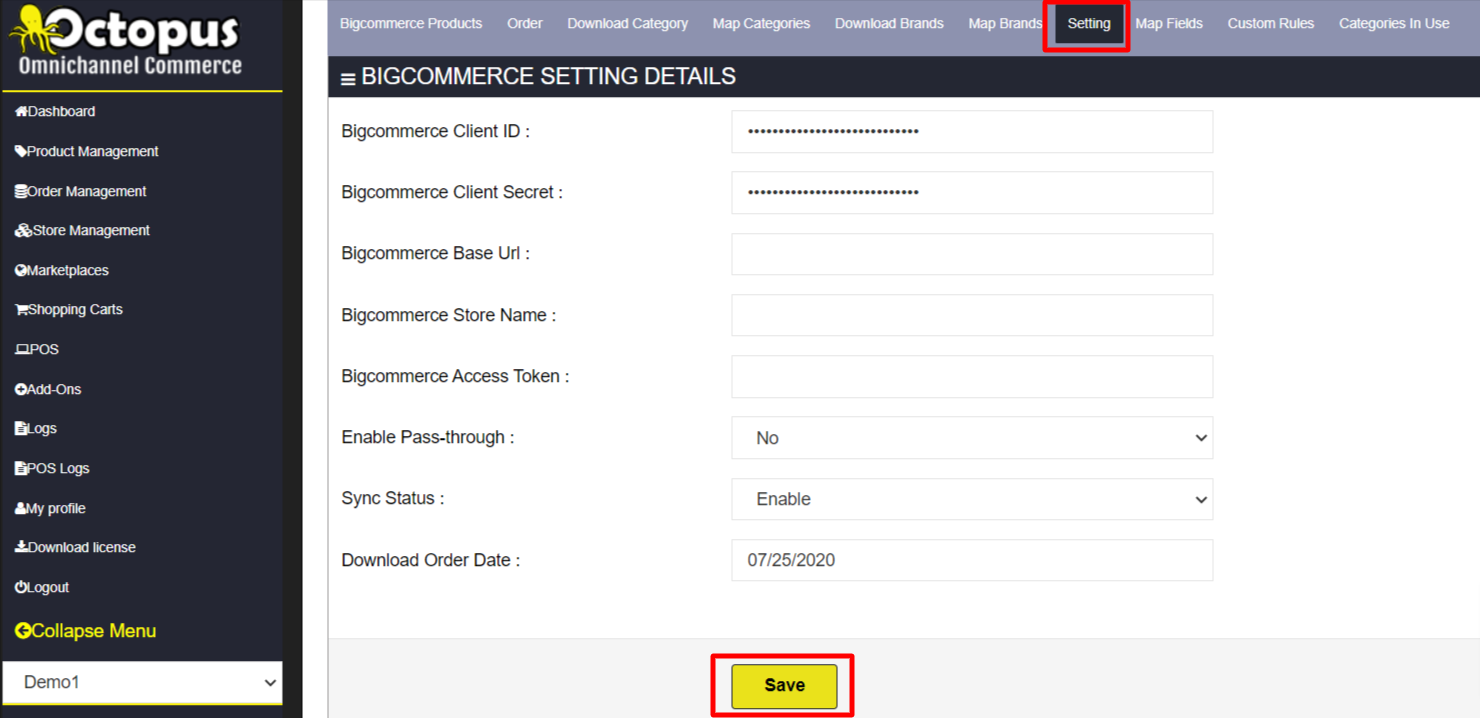Click the Logs document icon

click(21, 429)
